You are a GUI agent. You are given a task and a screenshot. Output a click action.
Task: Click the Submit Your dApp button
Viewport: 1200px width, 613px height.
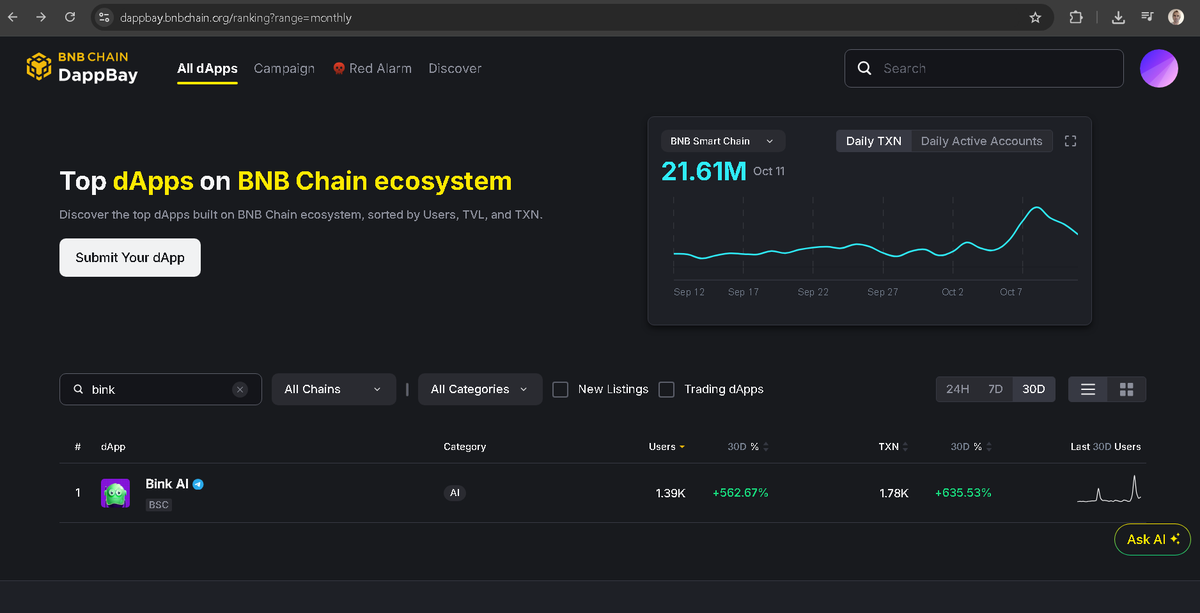130,257
